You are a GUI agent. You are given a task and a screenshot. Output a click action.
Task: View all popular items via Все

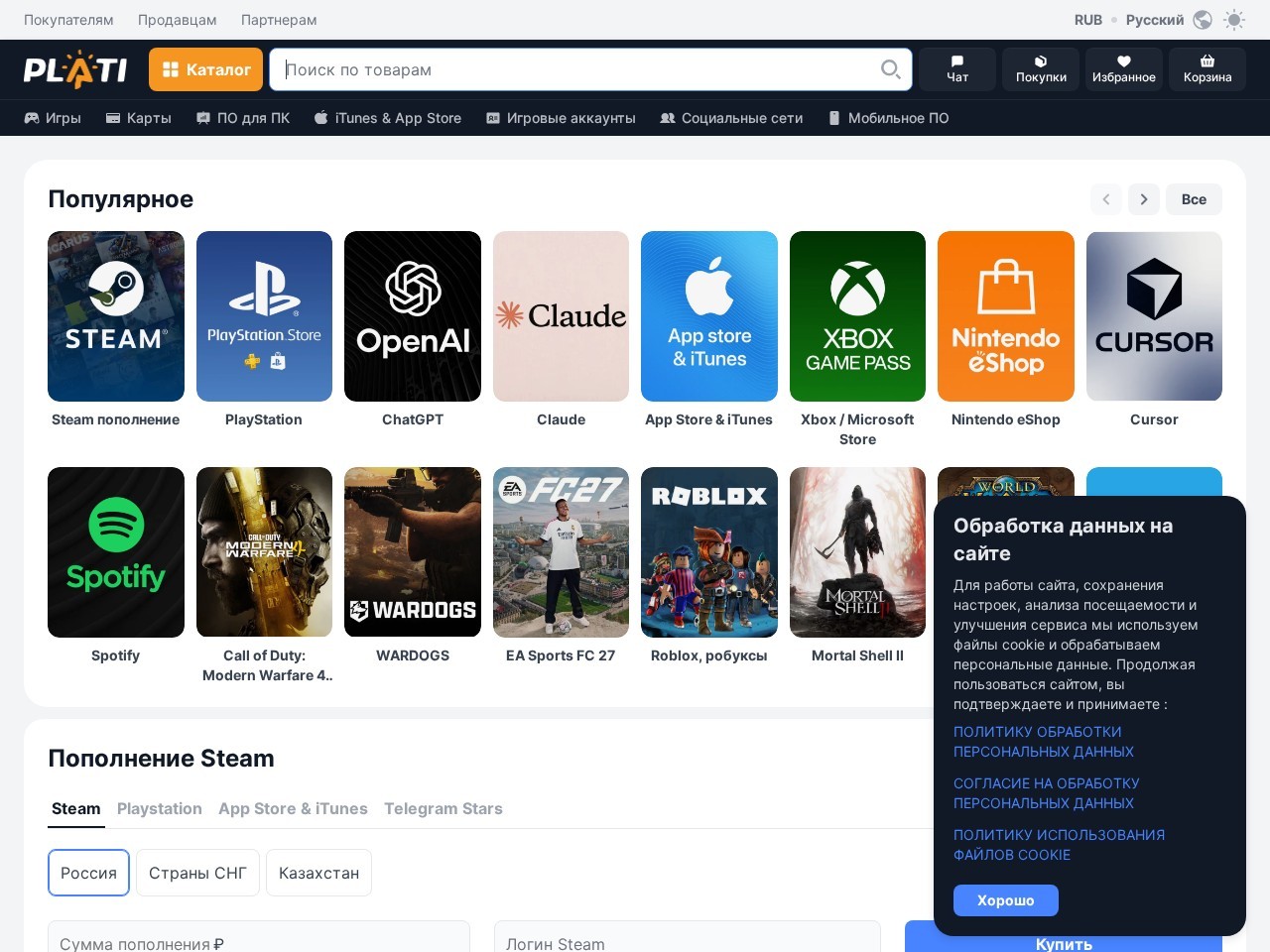coord(1195,199)
